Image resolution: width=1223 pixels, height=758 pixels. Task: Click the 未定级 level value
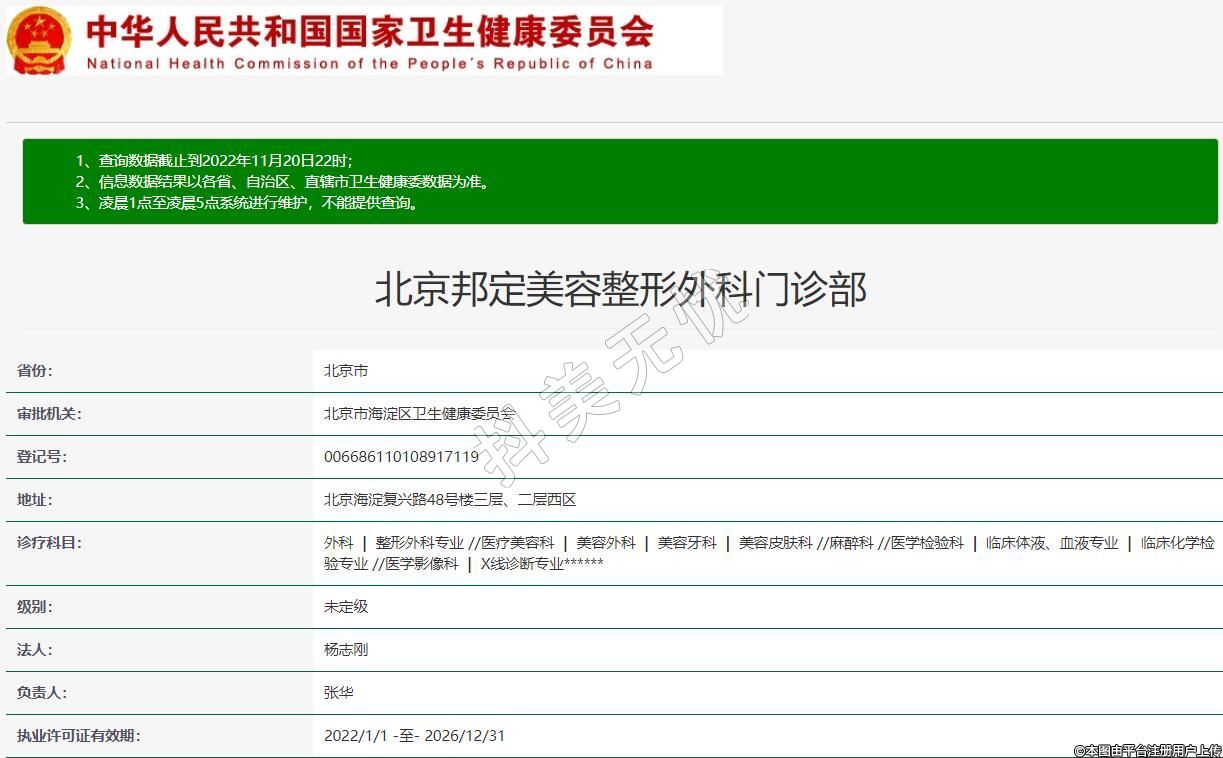coord(346,607)
